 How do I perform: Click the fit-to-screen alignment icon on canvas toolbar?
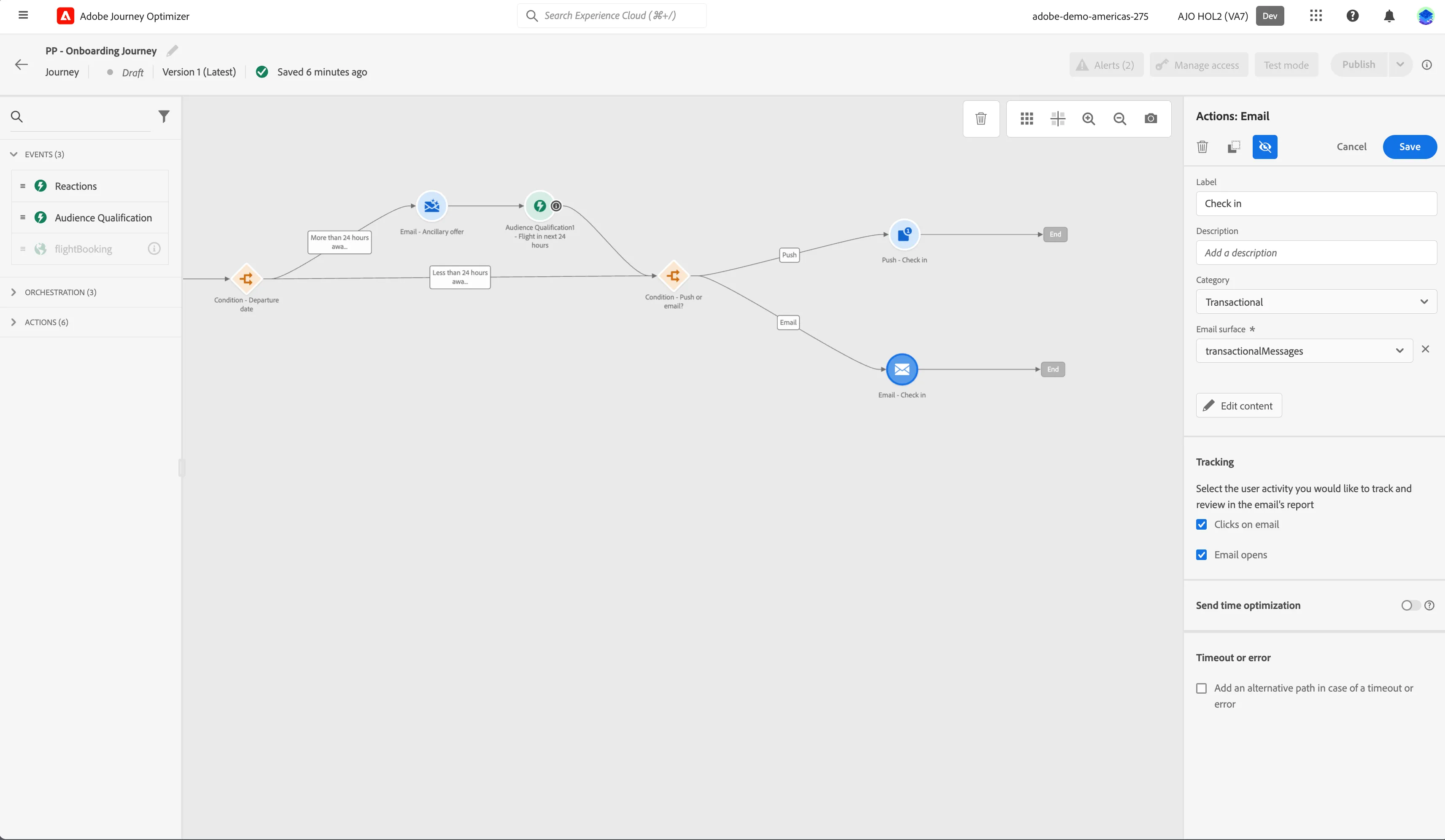(x=1058, y=118)
